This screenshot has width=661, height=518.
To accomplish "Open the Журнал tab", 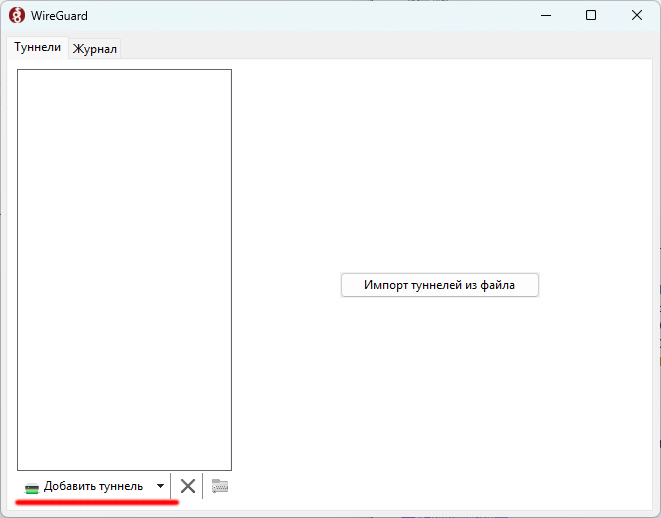I will point(95,48).
